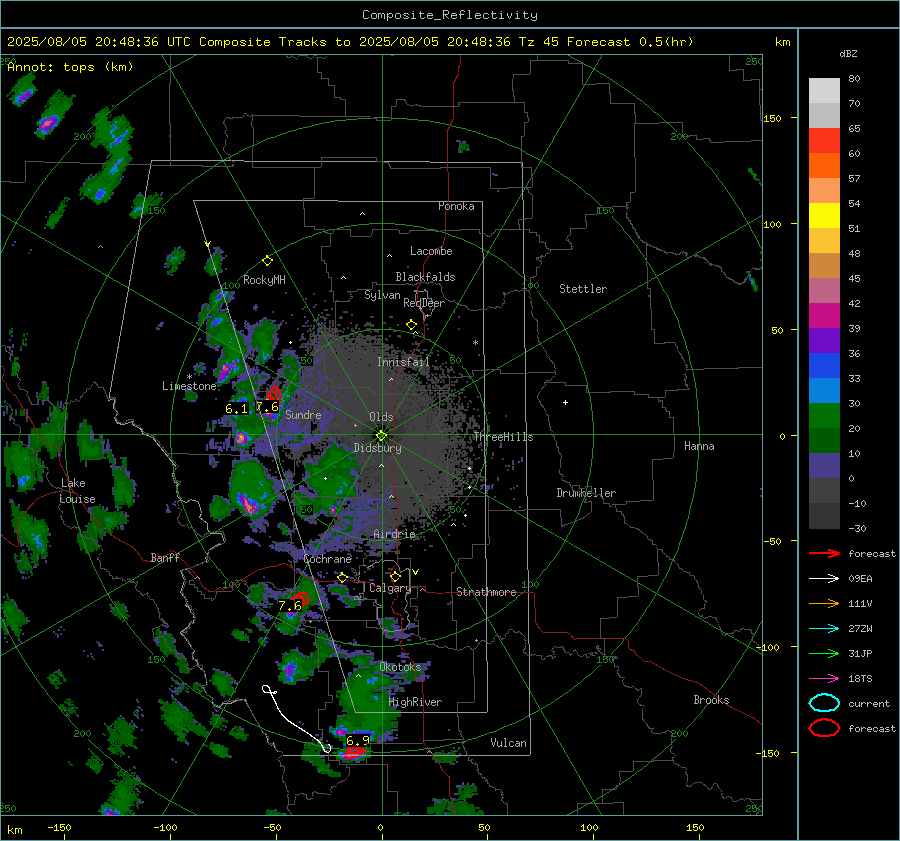Screen dimensions: 900x841
Task: Click the Ponoka town label
Action: point(456,206)
